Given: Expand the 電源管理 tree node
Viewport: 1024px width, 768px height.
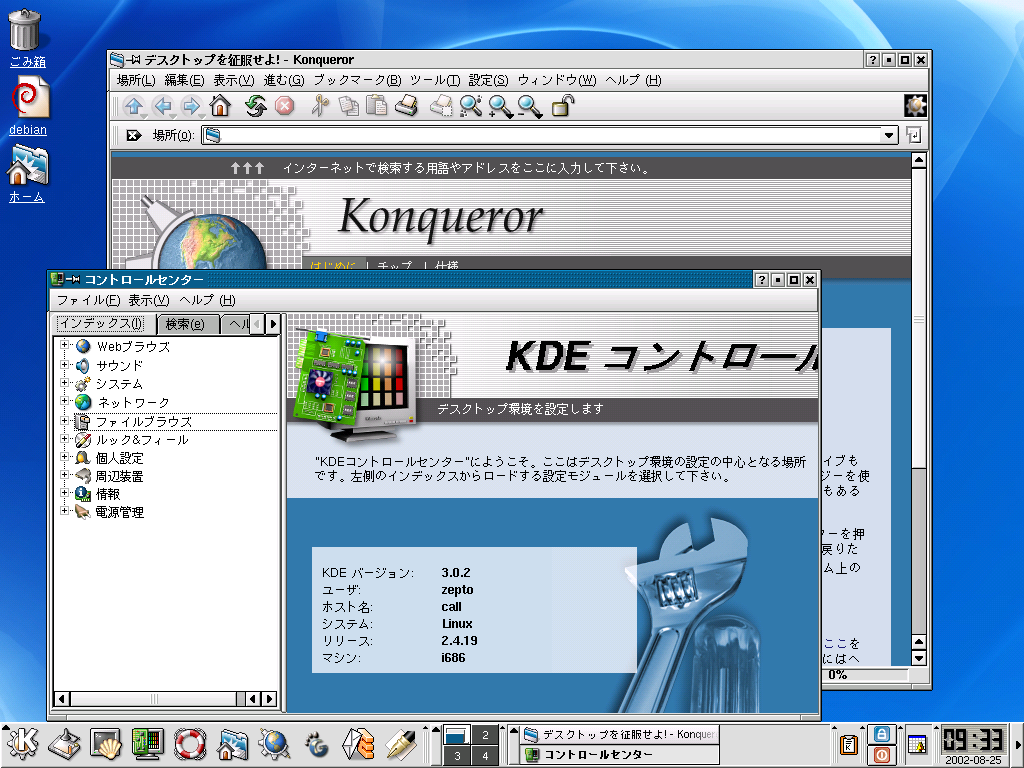Looking at the screenshot, I should (x=64, y=511).
